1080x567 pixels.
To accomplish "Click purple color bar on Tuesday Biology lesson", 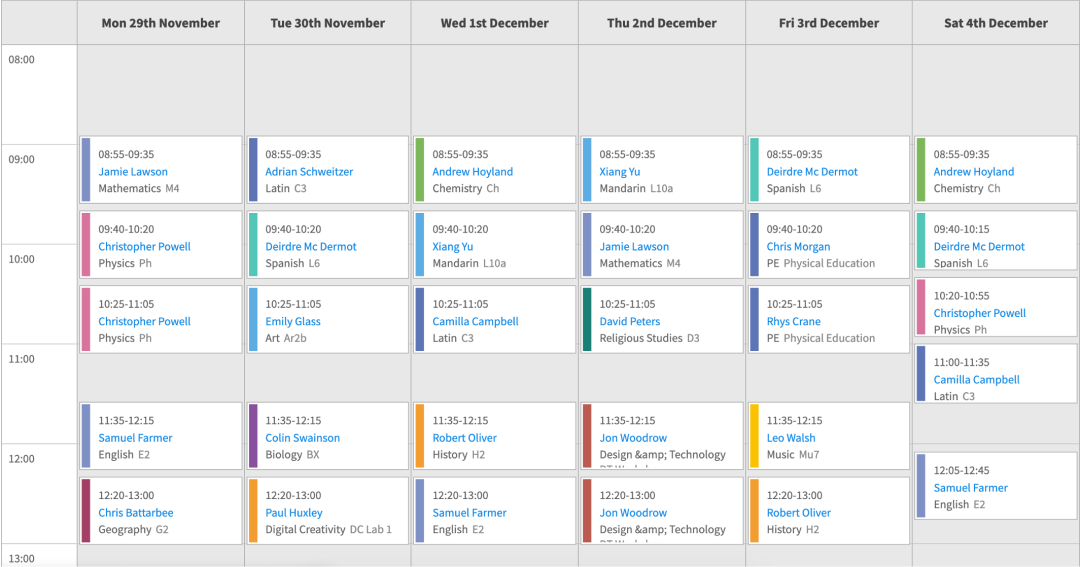I will 253,435.
